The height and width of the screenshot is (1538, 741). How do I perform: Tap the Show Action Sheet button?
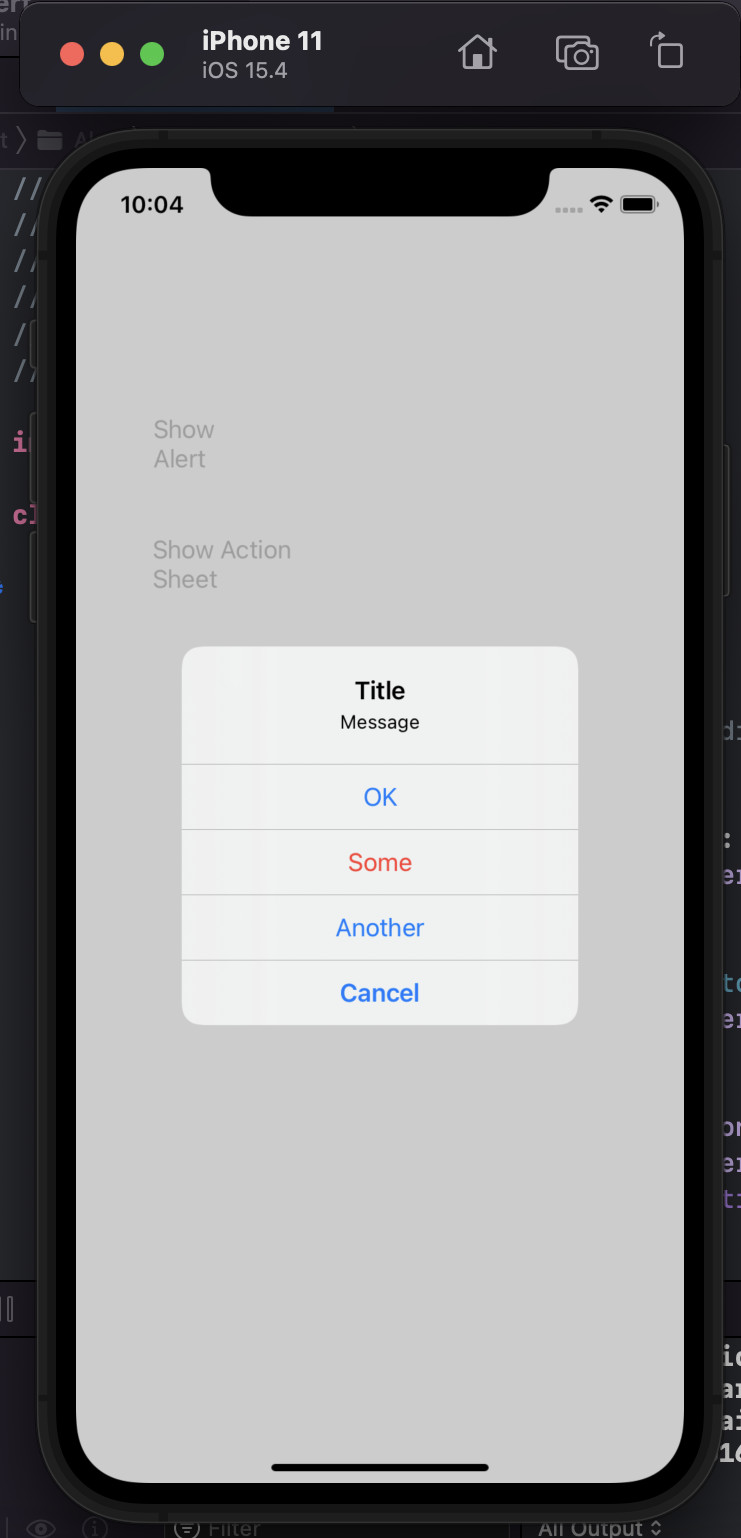[222, 564]
